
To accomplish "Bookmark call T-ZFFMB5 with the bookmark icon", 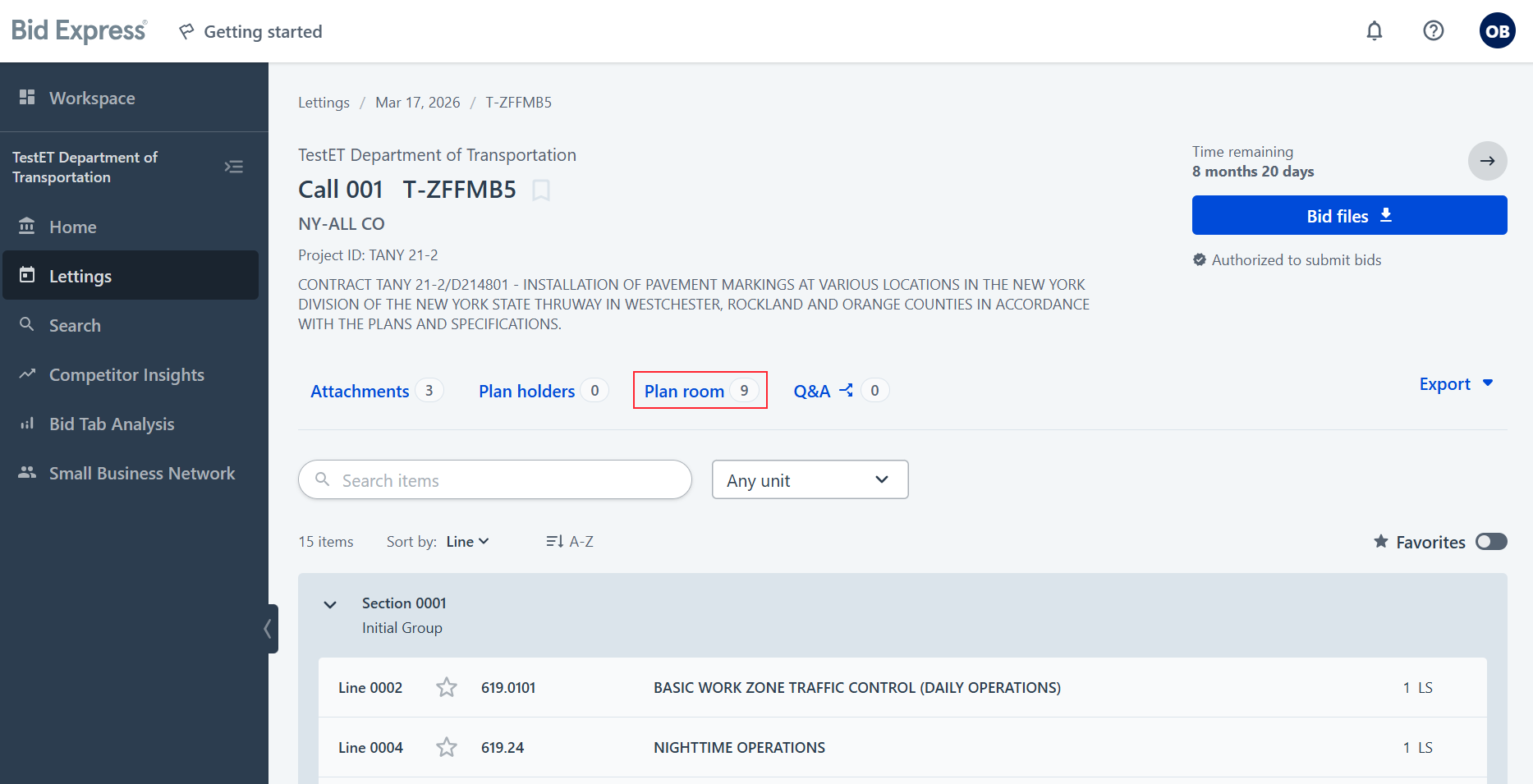I will [541, 190].
